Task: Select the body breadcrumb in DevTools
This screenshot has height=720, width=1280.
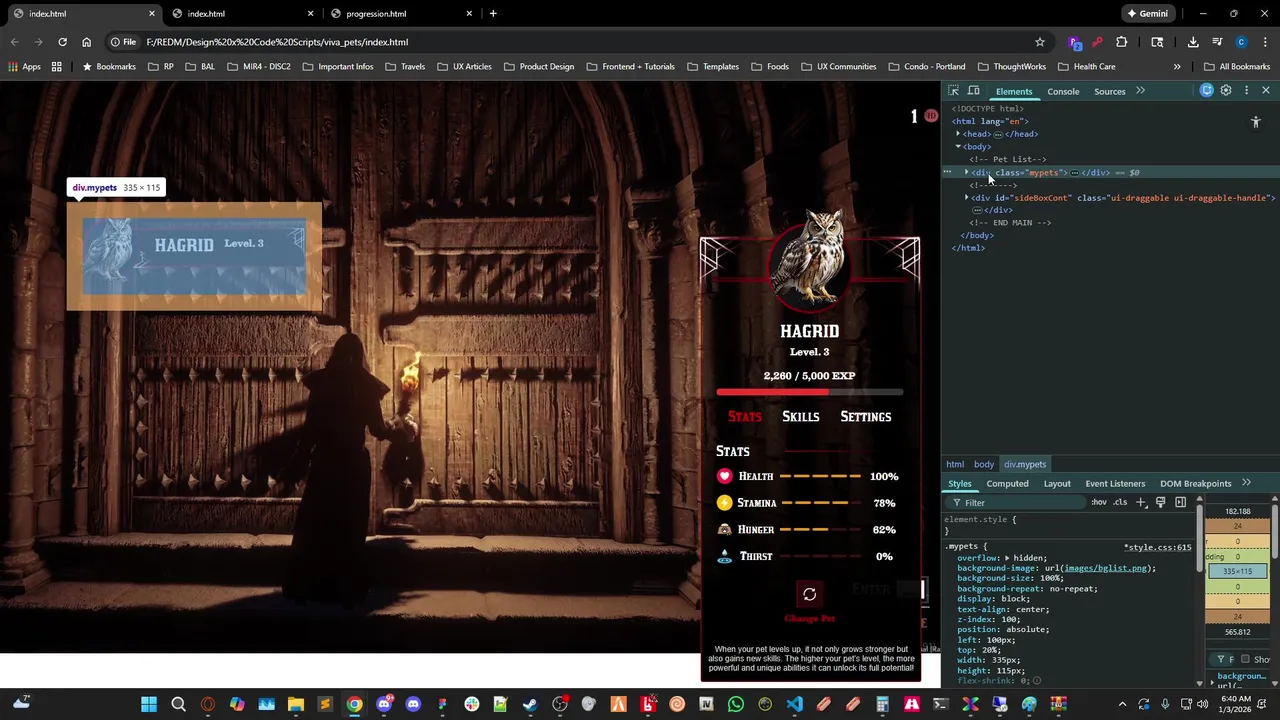Action: coord(984,464)
